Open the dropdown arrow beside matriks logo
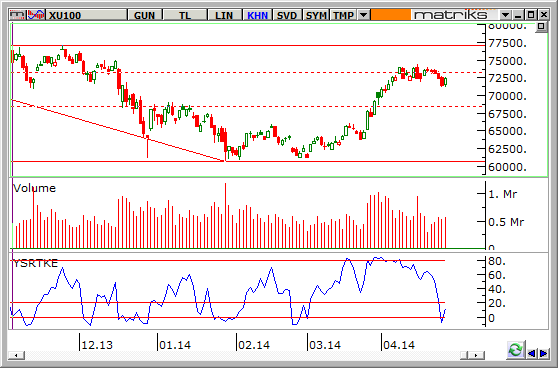 tap(505, 15)
